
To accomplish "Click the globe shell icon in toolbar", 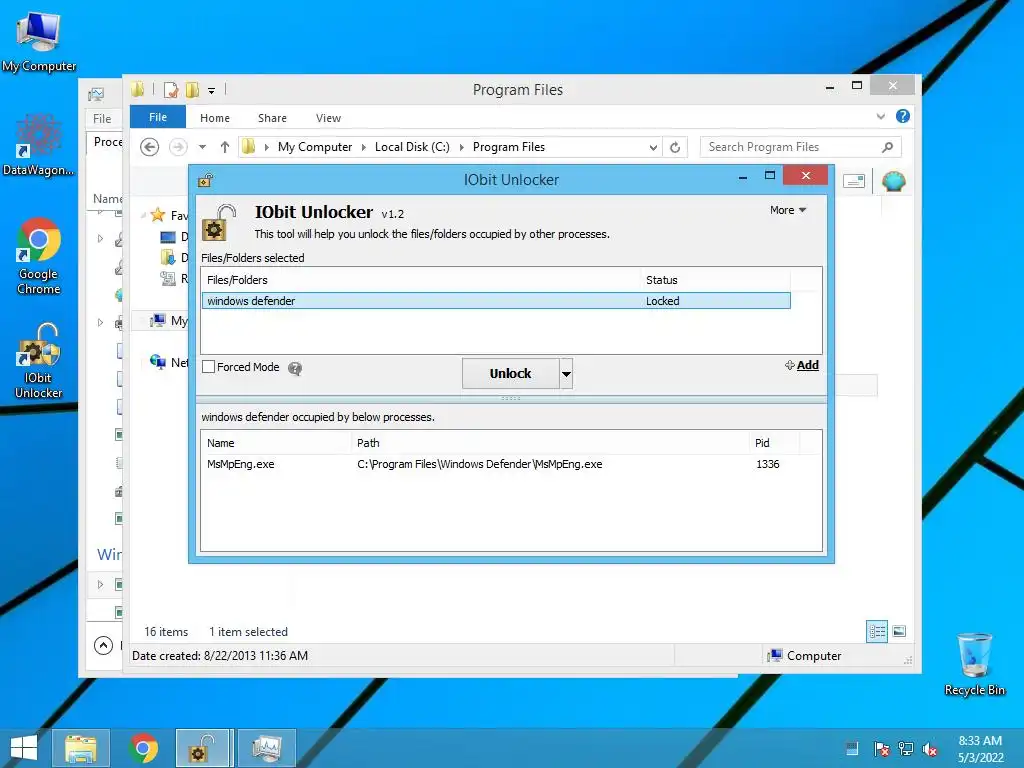I will [x=893, y=181].
